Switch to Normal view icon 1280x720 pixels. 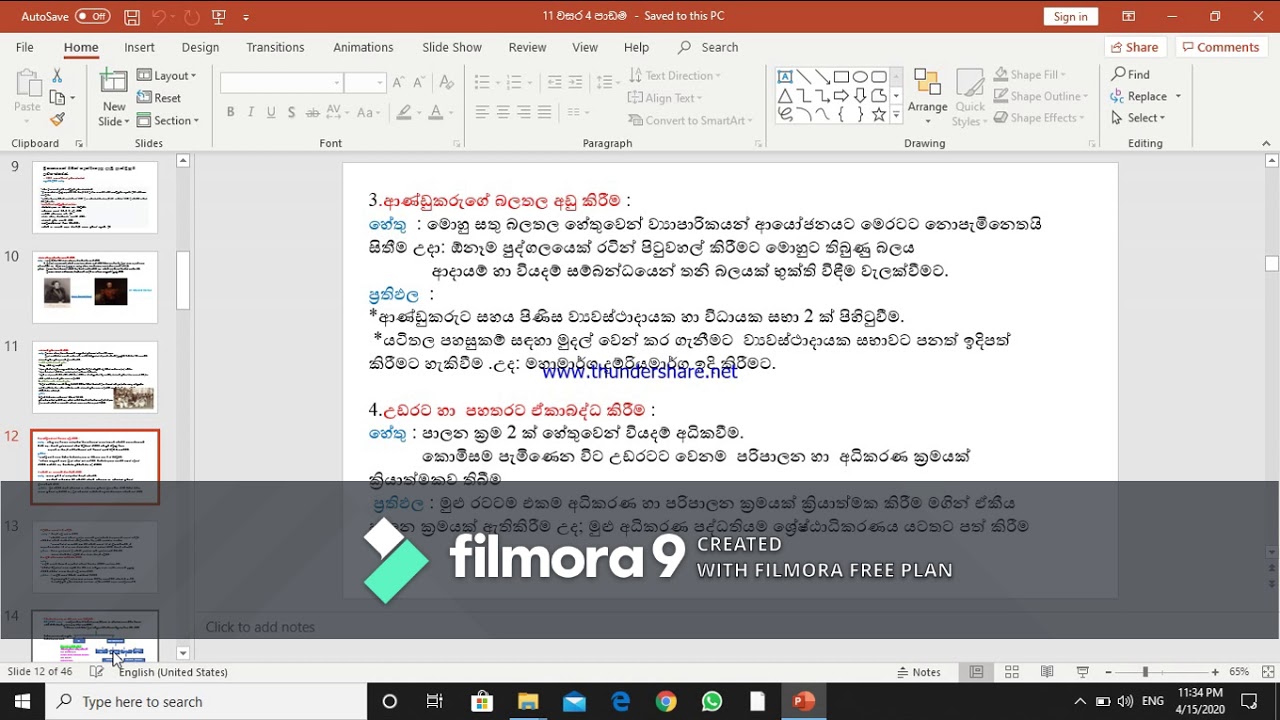coord(977,672)
